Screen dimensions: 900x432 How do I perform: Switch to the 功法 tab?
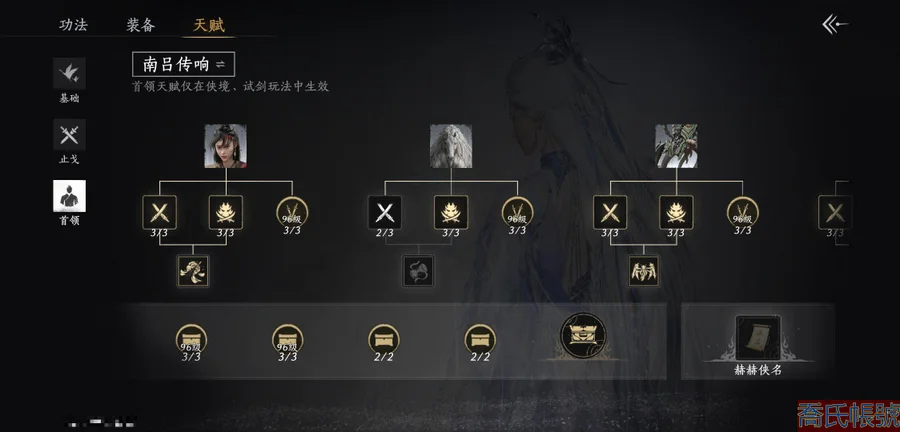click(x=73, y=25)
